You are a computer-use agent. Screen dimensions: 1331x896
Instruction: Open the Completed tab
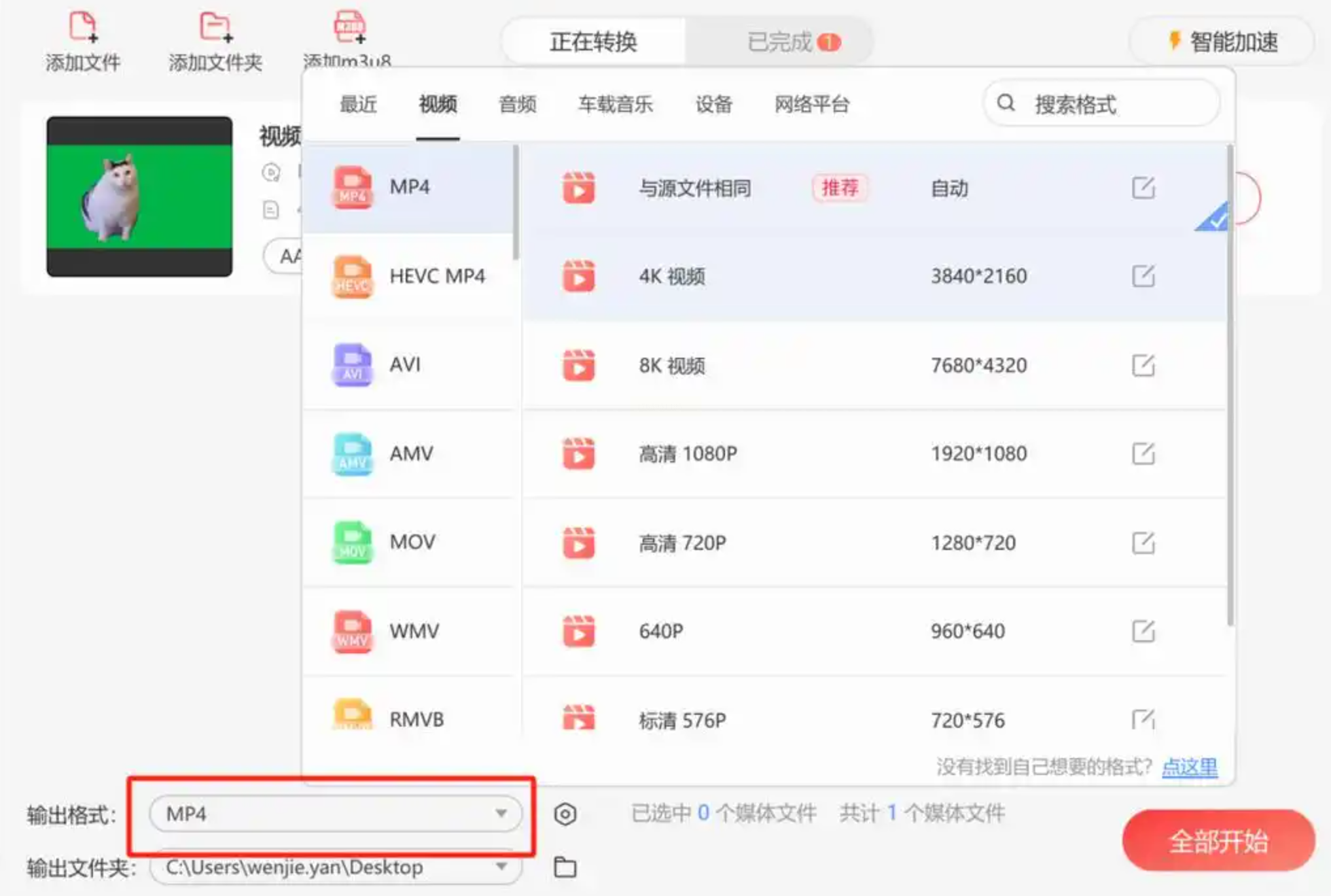779,43
